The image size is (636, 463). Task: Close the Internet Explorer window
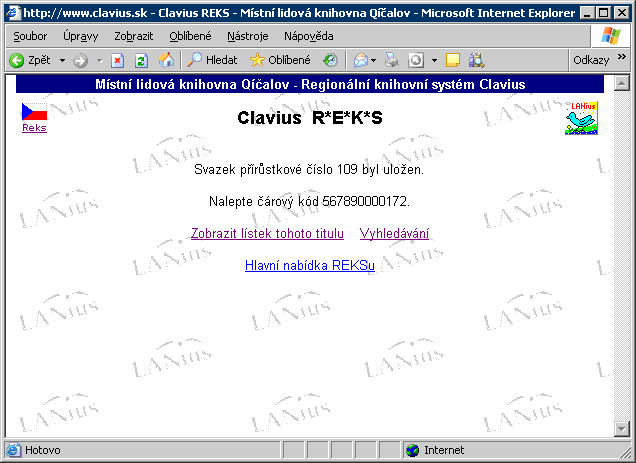[x=621, y=13]
